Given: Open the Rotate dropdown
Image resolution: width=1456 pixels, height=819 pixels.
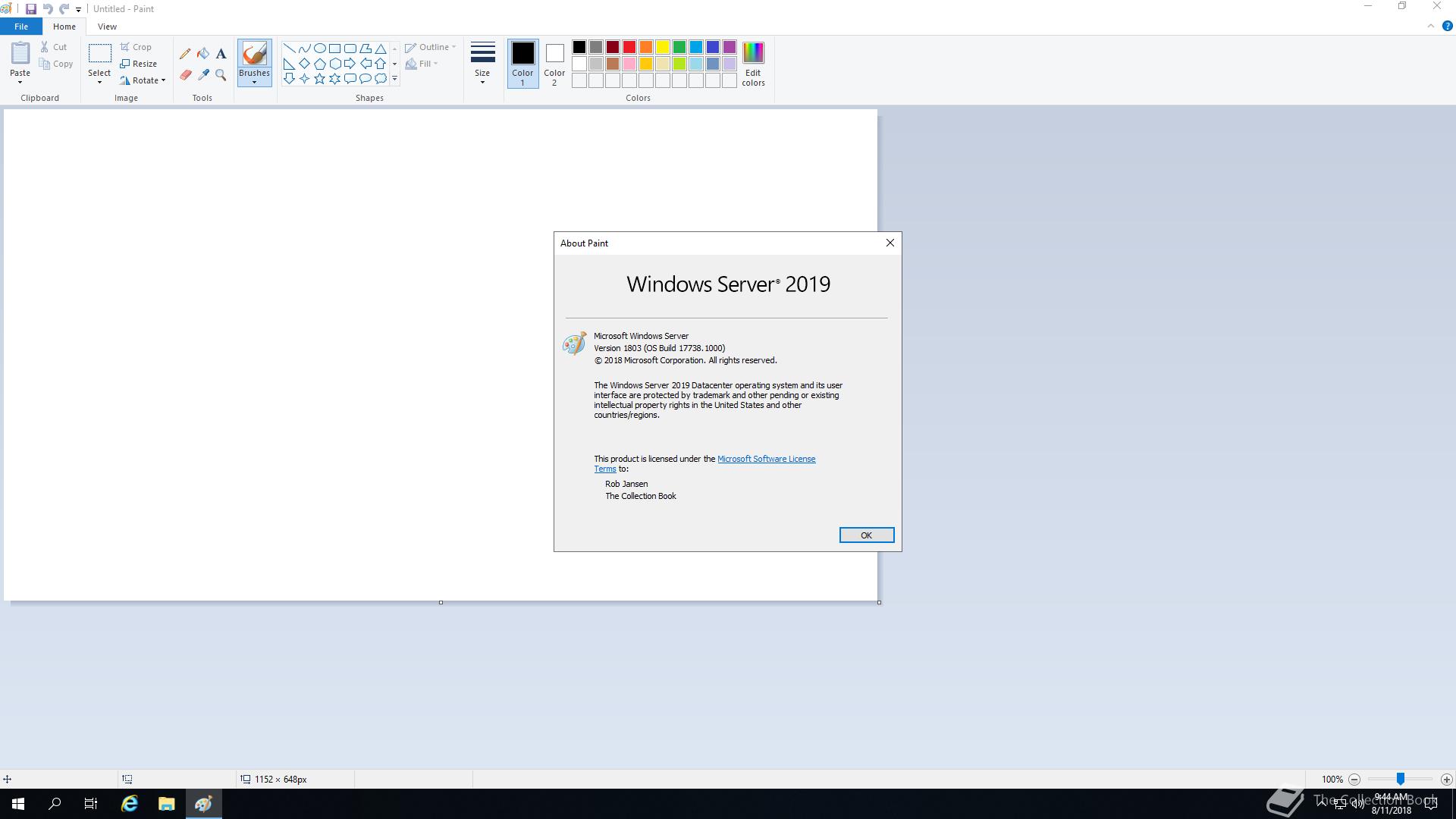Looking at the screenshot, I should click(143, 80).
